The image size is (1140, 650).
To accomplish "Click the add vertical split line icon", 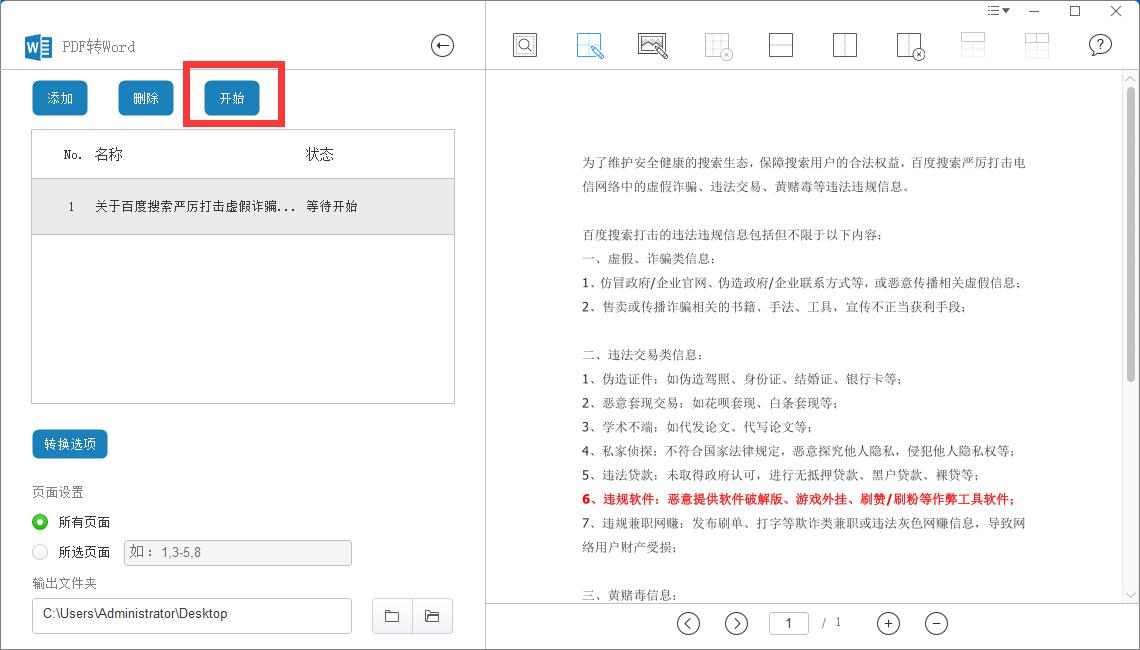I will point(845,45).
